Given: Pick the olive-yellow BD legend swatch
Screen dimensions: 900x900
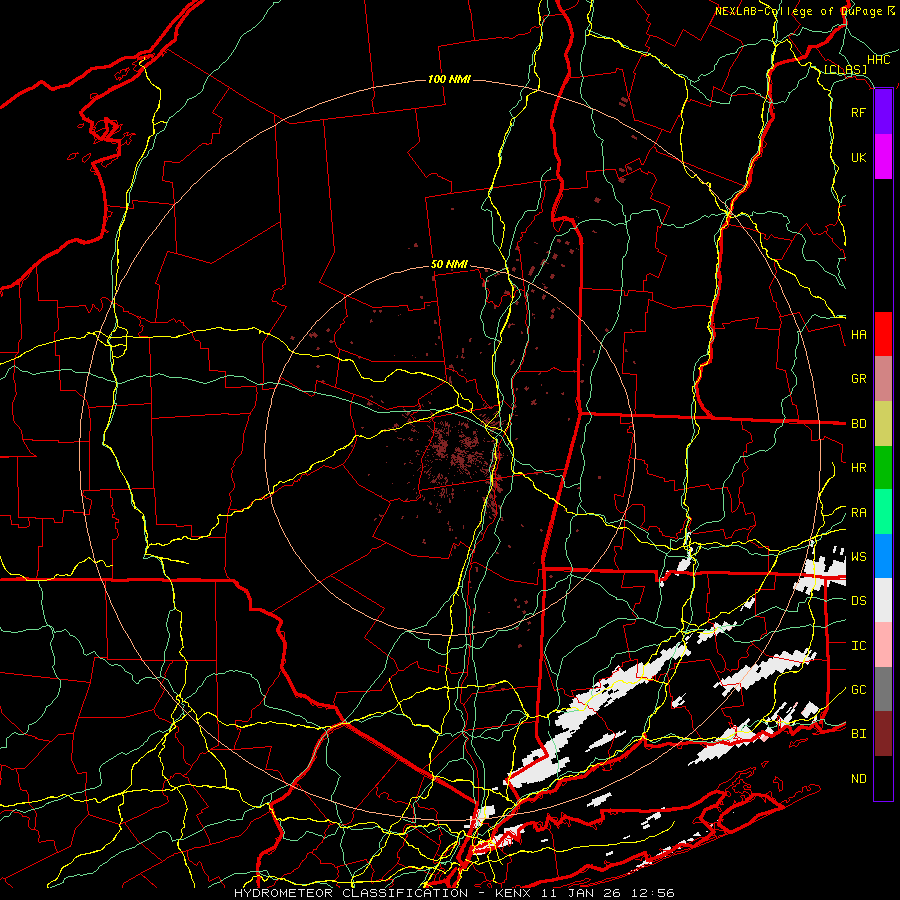Looking at the screenshot, I should pos(883,424).
